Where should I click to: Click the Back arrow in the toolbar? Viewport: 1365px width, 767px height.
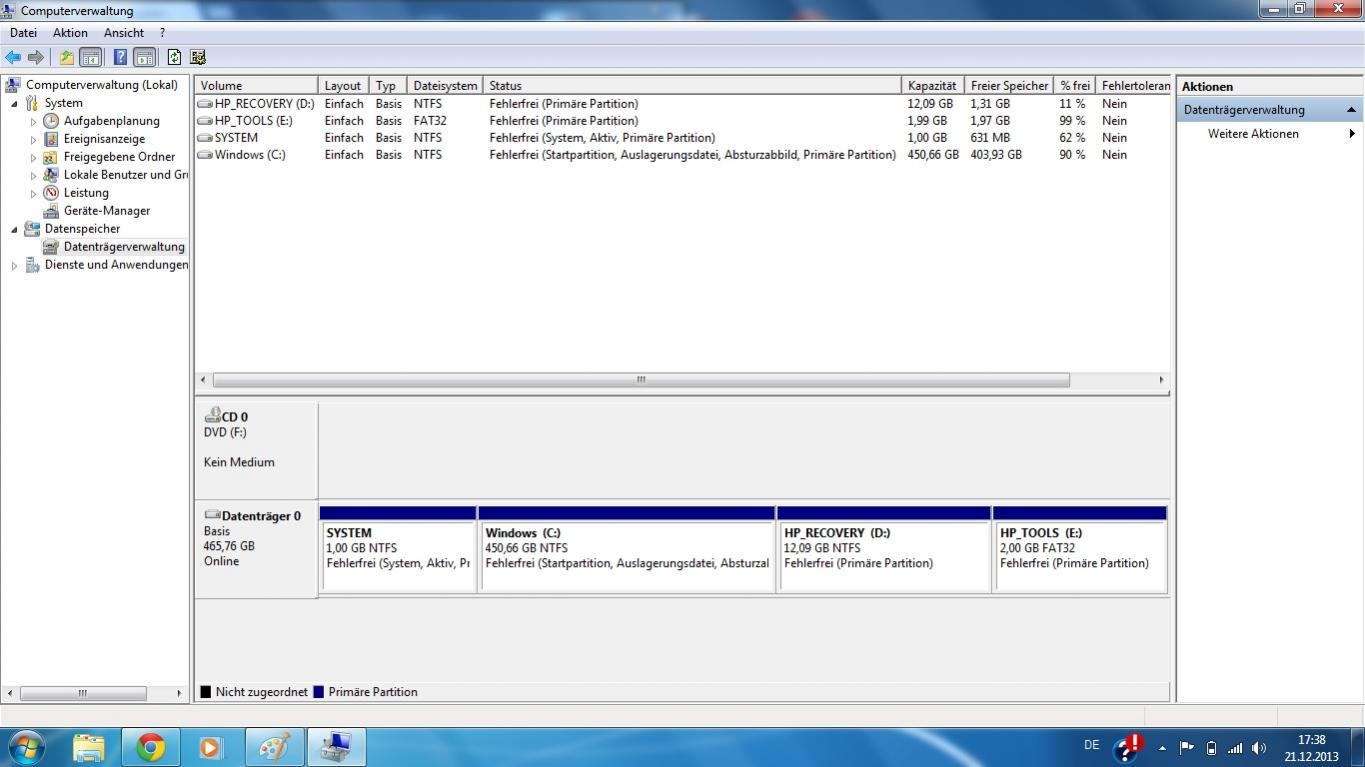point(13,57)
